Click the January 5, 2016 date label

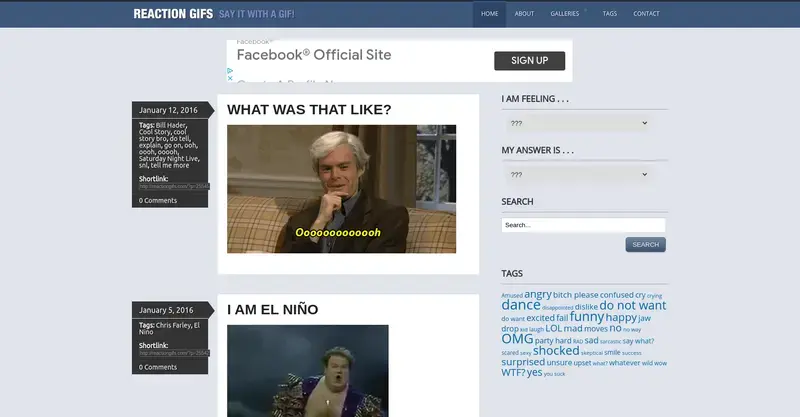(x=166, y=310)
